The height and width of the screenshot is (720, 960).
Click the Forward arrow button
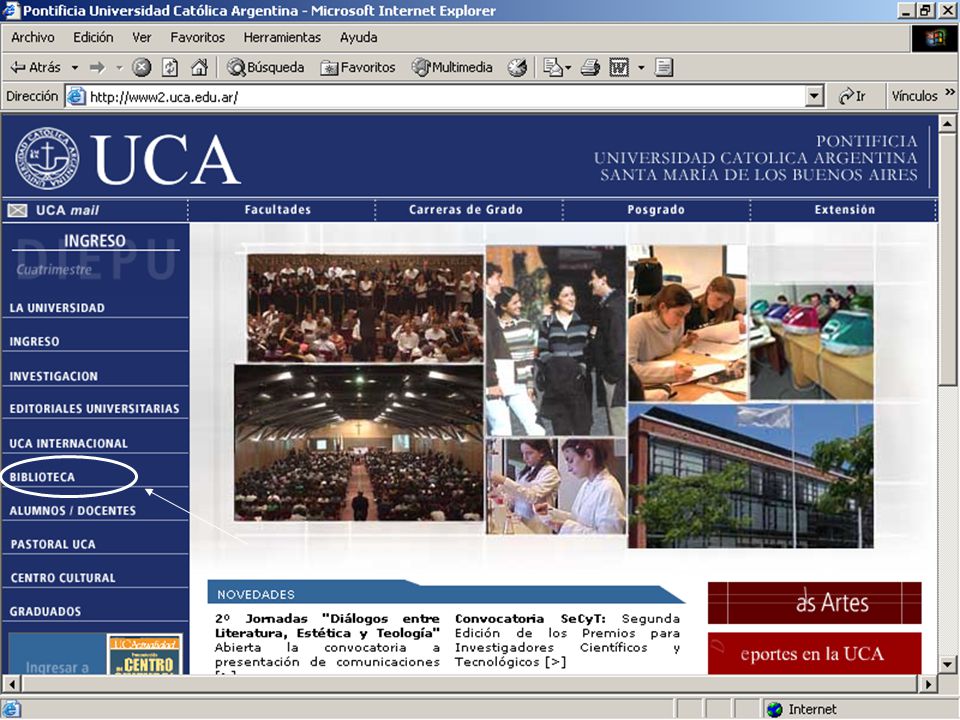tap(97, 67)
